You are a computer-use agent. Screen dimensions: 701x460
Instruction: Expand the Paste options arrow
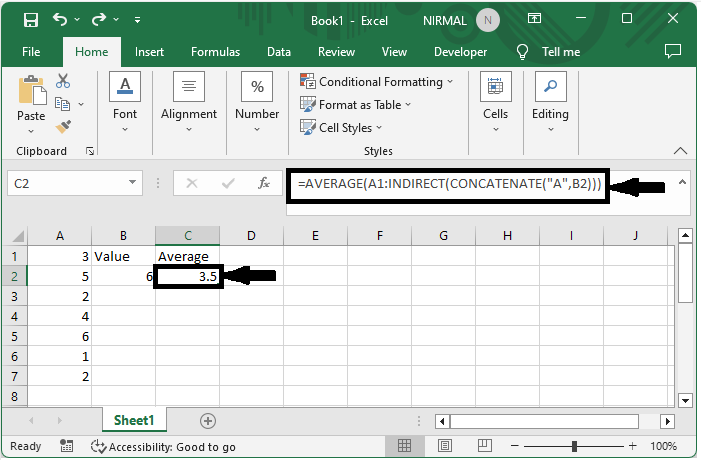pyautogui.click(x=31, y=131)
